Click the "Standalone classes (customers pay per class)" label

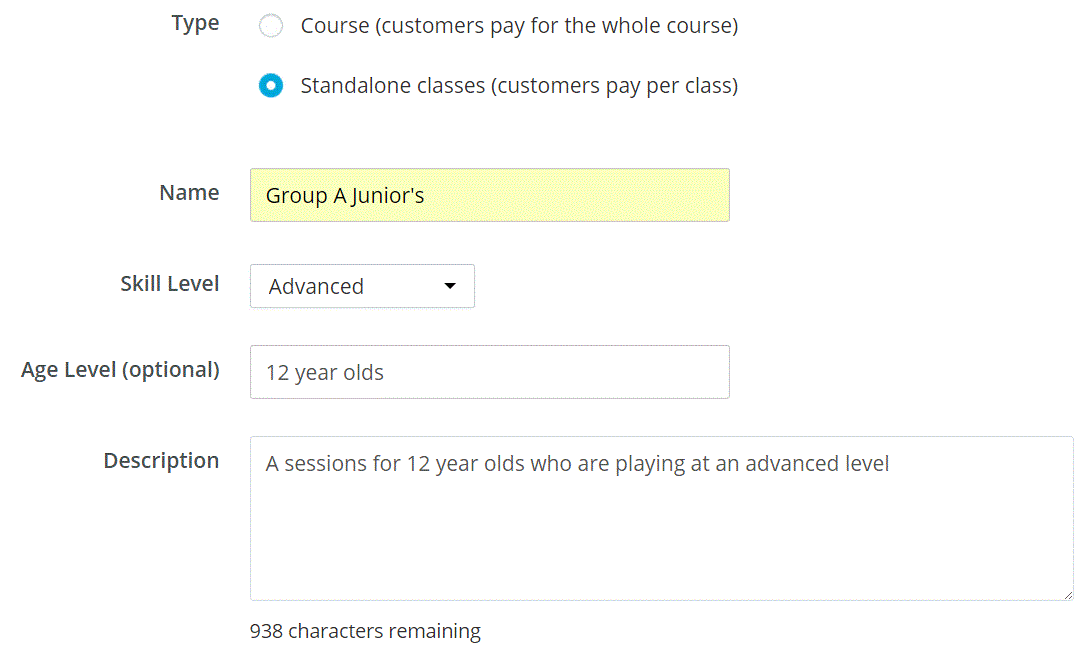pyautogui.click(x=519, y=86)
